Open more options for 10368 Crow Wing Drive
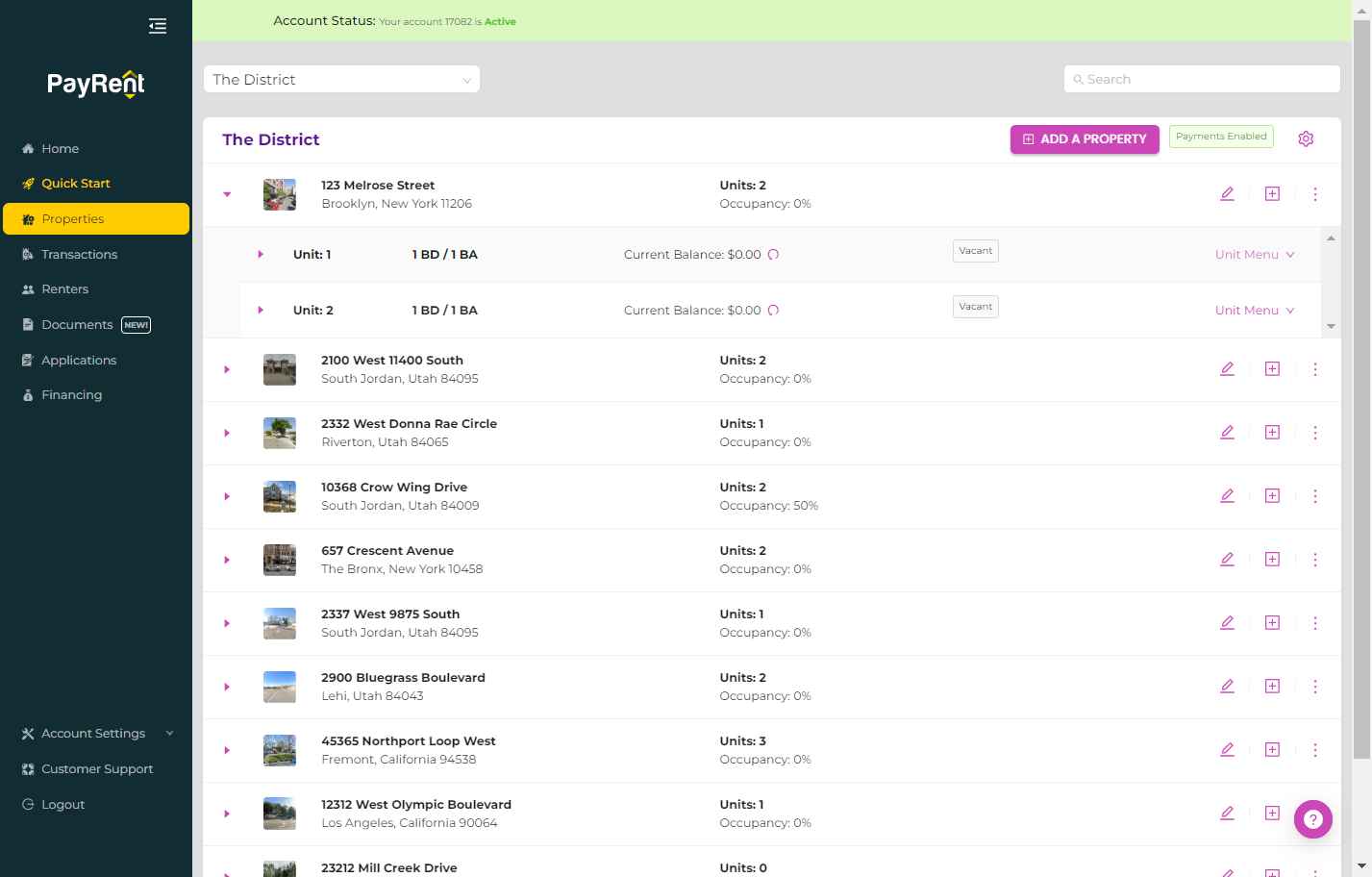 [x=1315, y=496]
